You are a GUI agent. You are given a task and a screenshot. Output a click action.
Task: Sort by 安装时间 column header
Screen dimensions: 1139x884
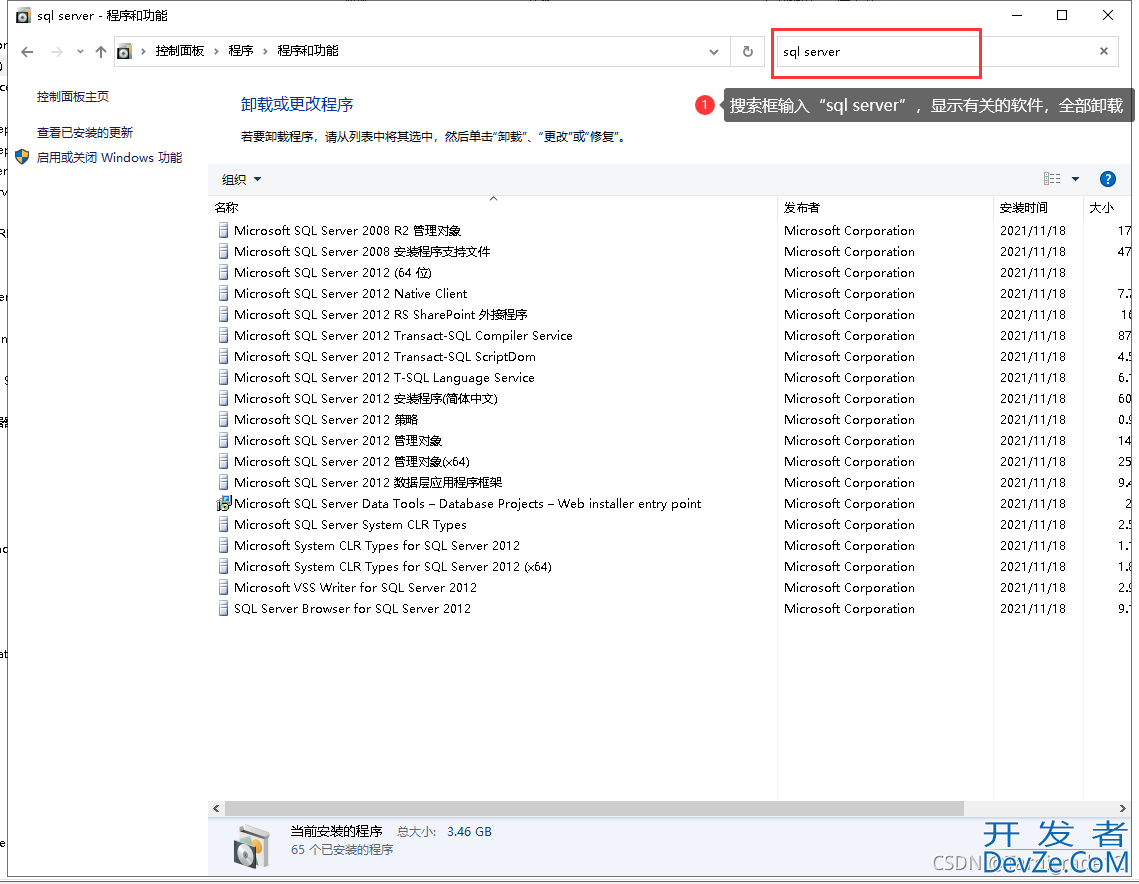[1024, 208]
